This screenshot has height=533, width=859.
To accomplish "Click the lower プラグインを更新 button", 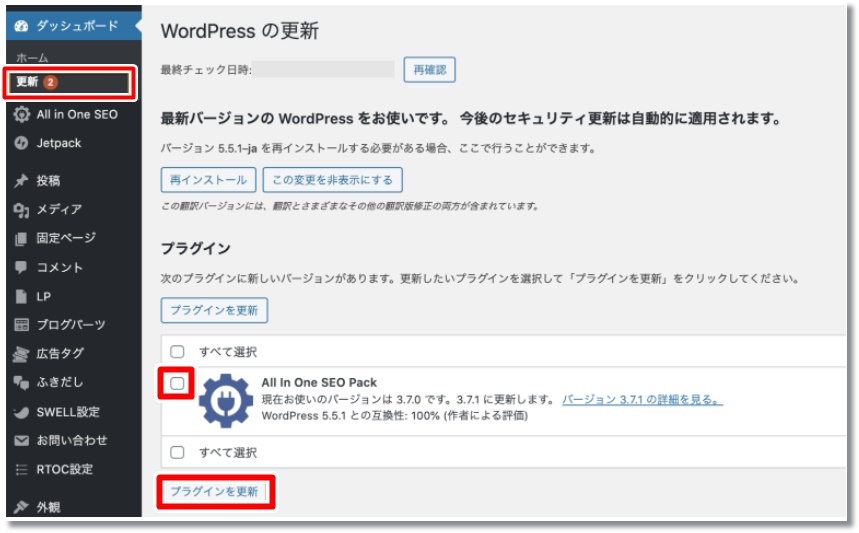I will pos(214,491).
